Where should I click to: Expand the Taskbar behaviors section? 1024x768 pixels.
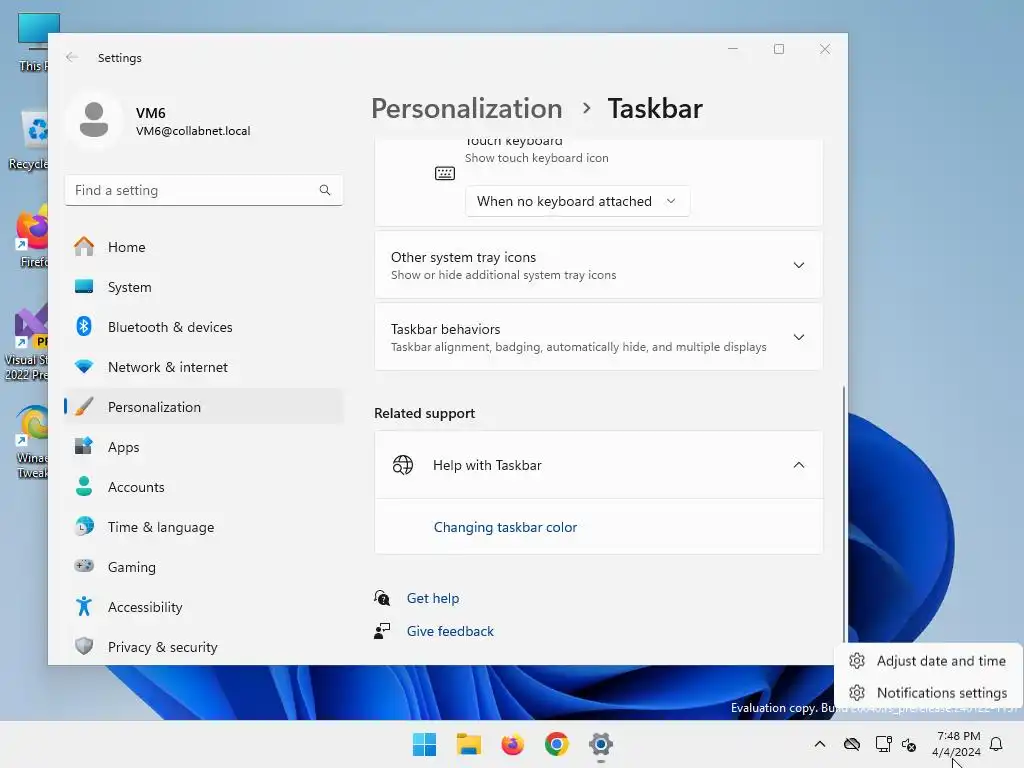pyautogui.click(x=598, y=337)
